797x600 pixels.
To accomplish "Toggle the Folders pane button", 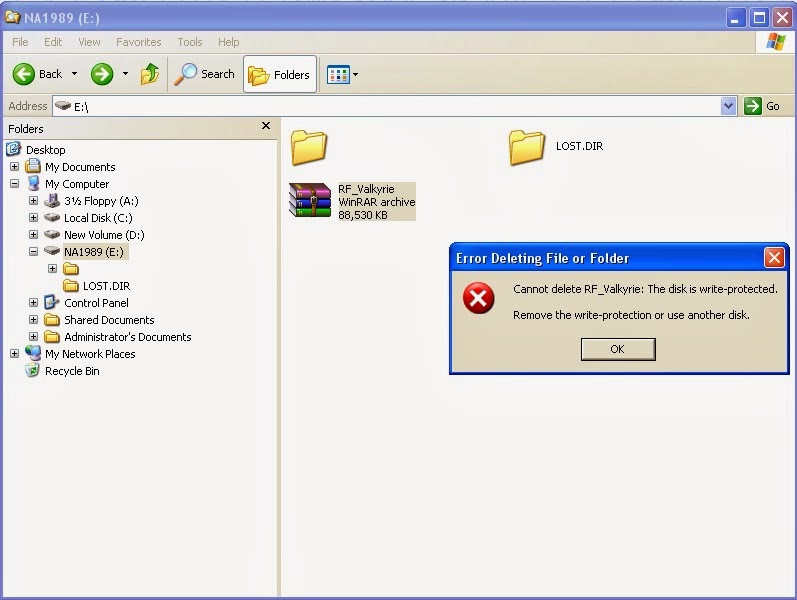I will coord(280,74).
